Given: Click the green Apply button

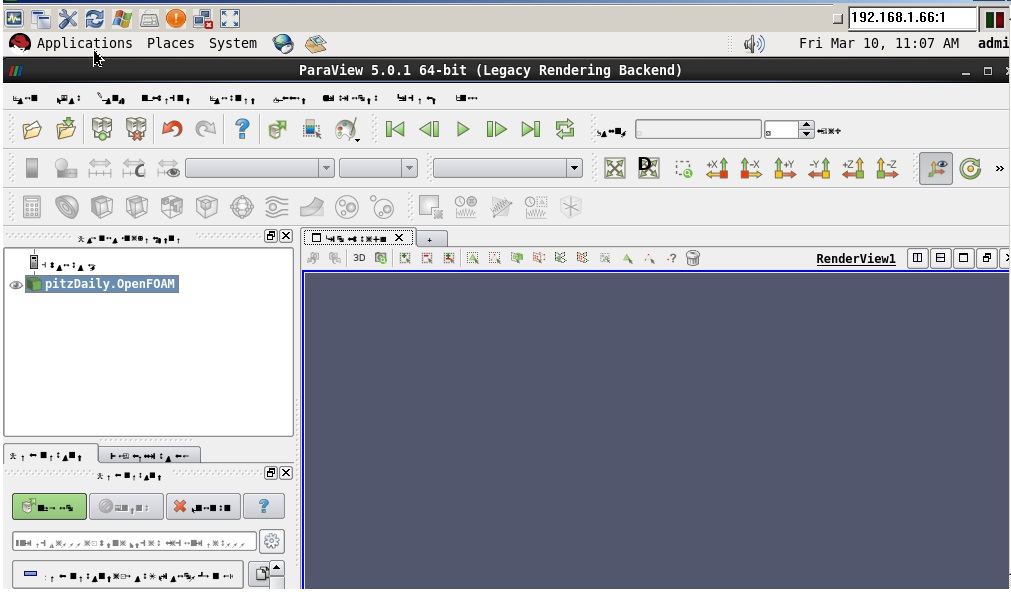Looking at the screenshot, I should coord(49,507).
